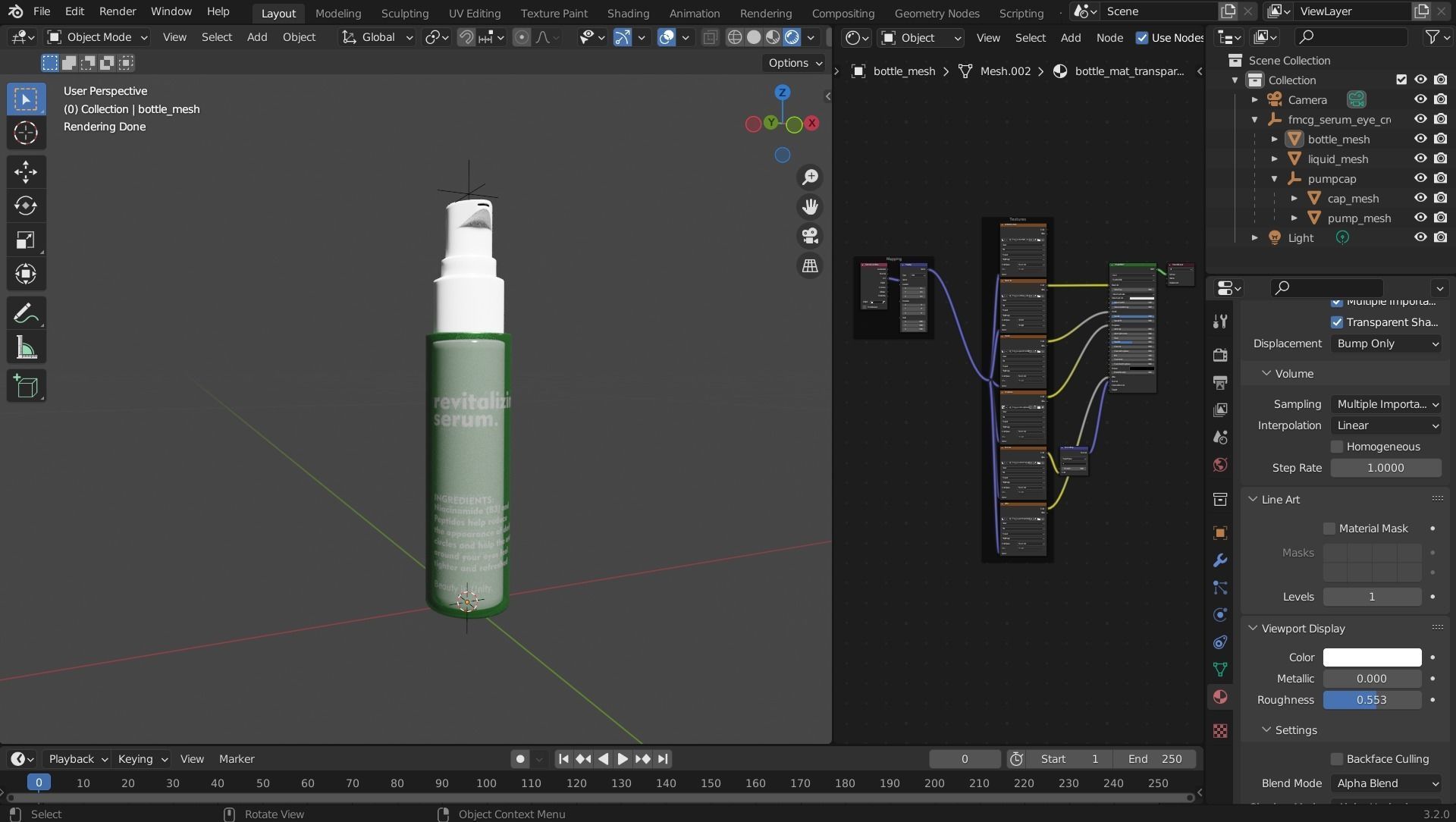The width and height of the screenshot is (1456, 822).
Task: Hide liquid_mesh using its eye icon
Action: tap(1420, 158)
